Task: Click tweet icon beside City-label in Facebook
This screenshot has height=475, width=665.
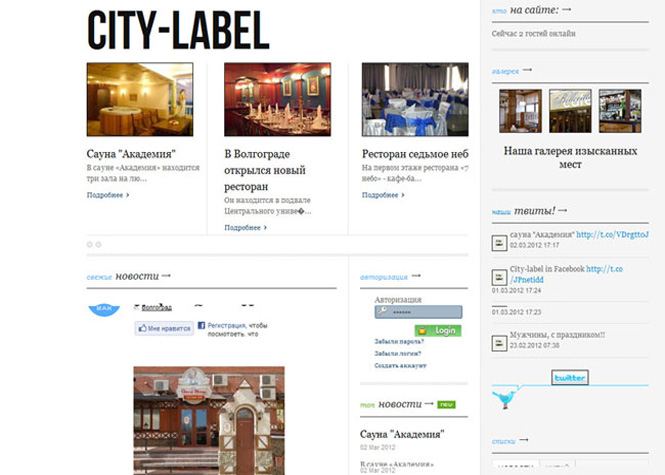Action: [x=498, y=275]
